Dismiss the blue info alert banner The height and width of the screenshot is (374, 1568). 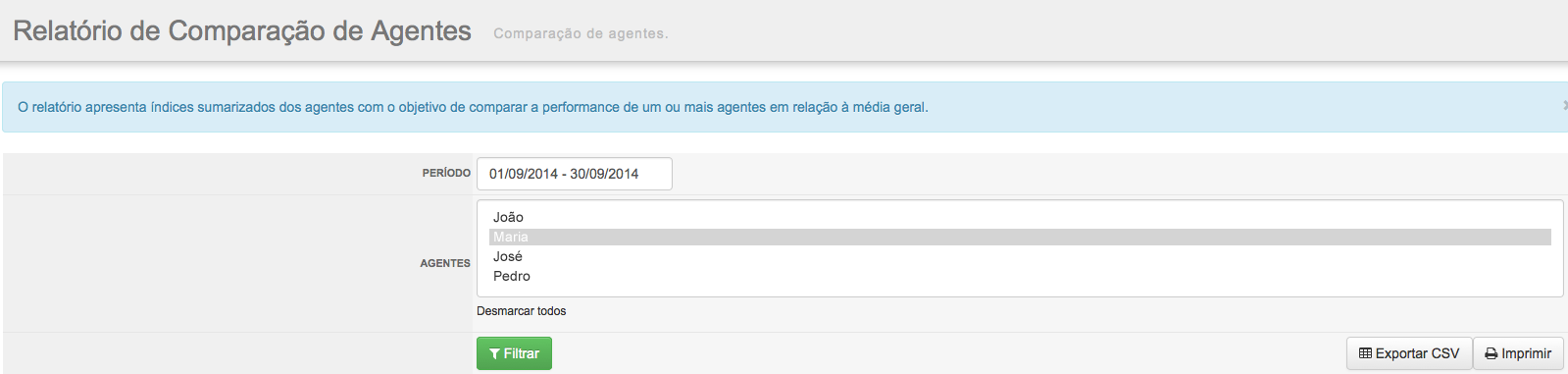pyautogui.click(x=1564, y=105)
